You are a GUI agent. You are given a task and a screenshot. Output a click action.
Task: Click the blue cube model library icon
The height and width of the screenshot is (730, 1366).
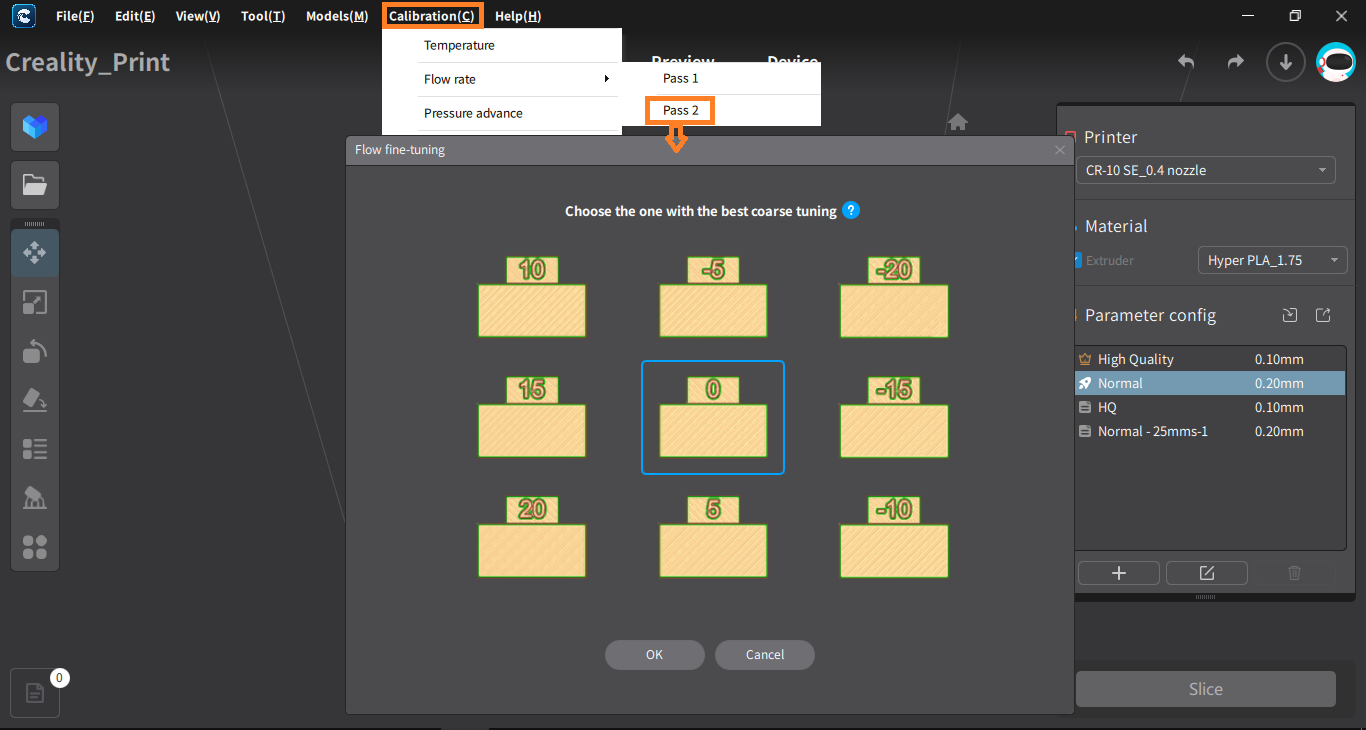(35, 127)
